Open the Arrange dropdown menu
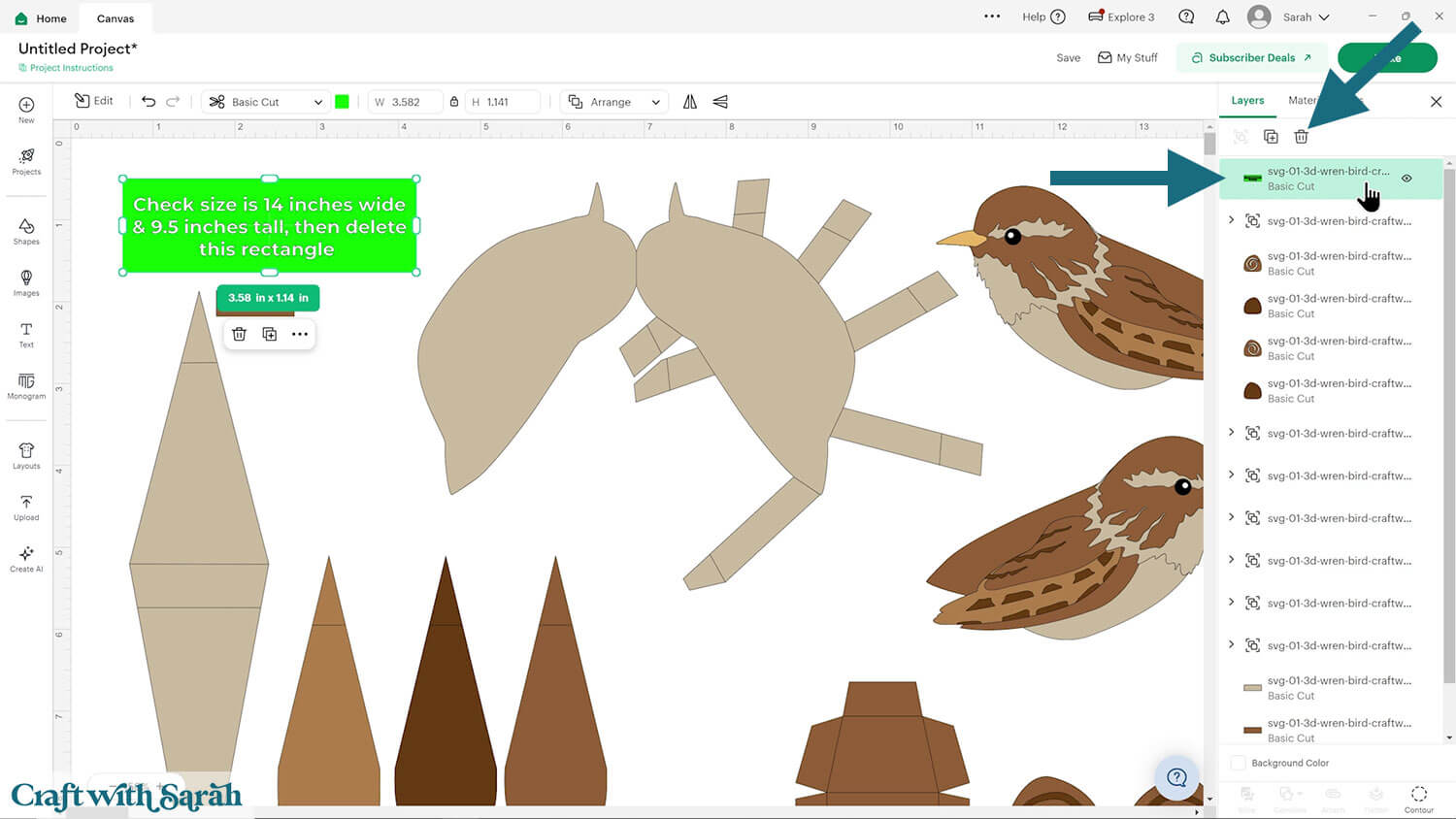 coord(615,102)
